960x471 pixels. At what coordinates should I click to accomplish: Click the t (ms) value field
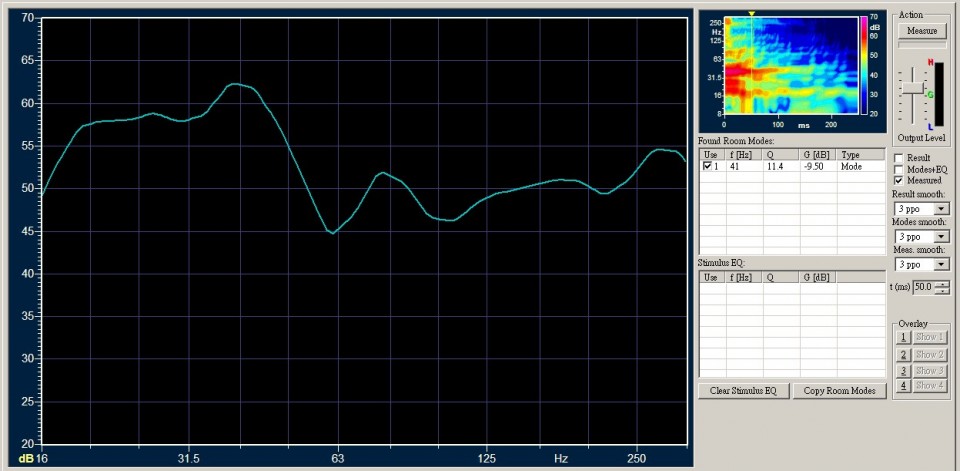click(922, 288)
